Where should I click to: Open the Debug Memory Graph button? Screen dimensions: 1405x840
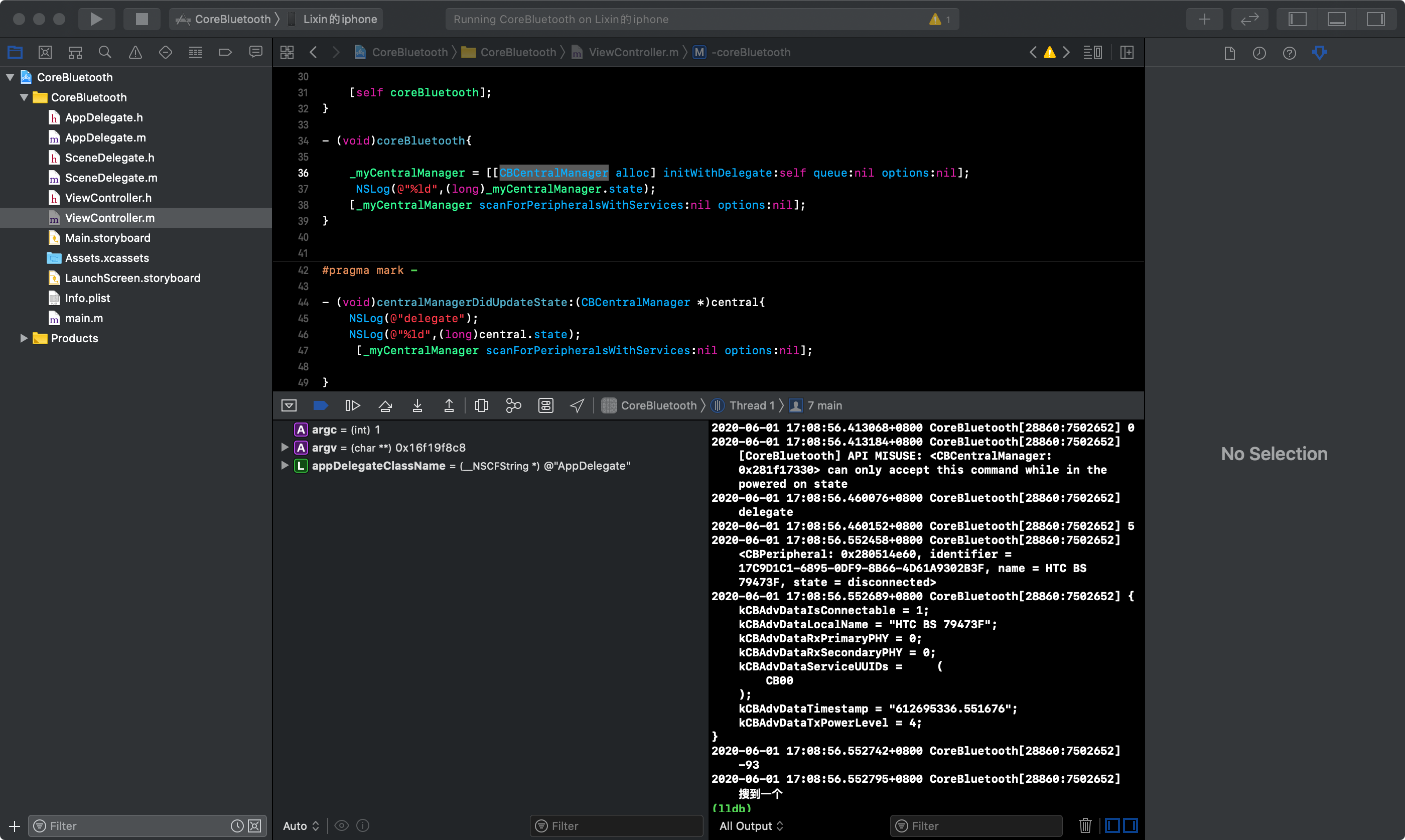(x=513, y=405)
